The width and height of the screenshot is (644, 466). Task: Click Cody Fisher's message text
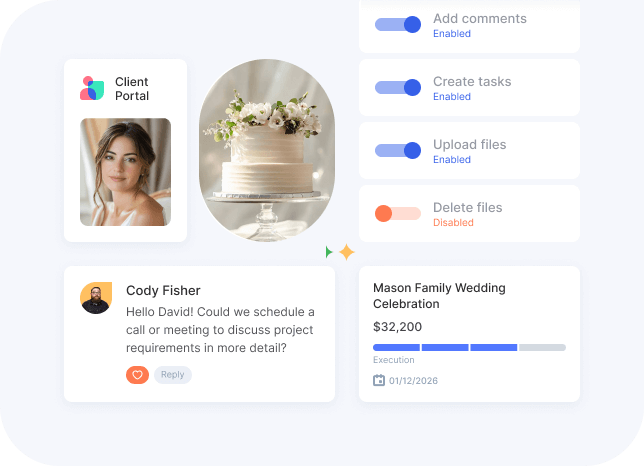[220, 330]
